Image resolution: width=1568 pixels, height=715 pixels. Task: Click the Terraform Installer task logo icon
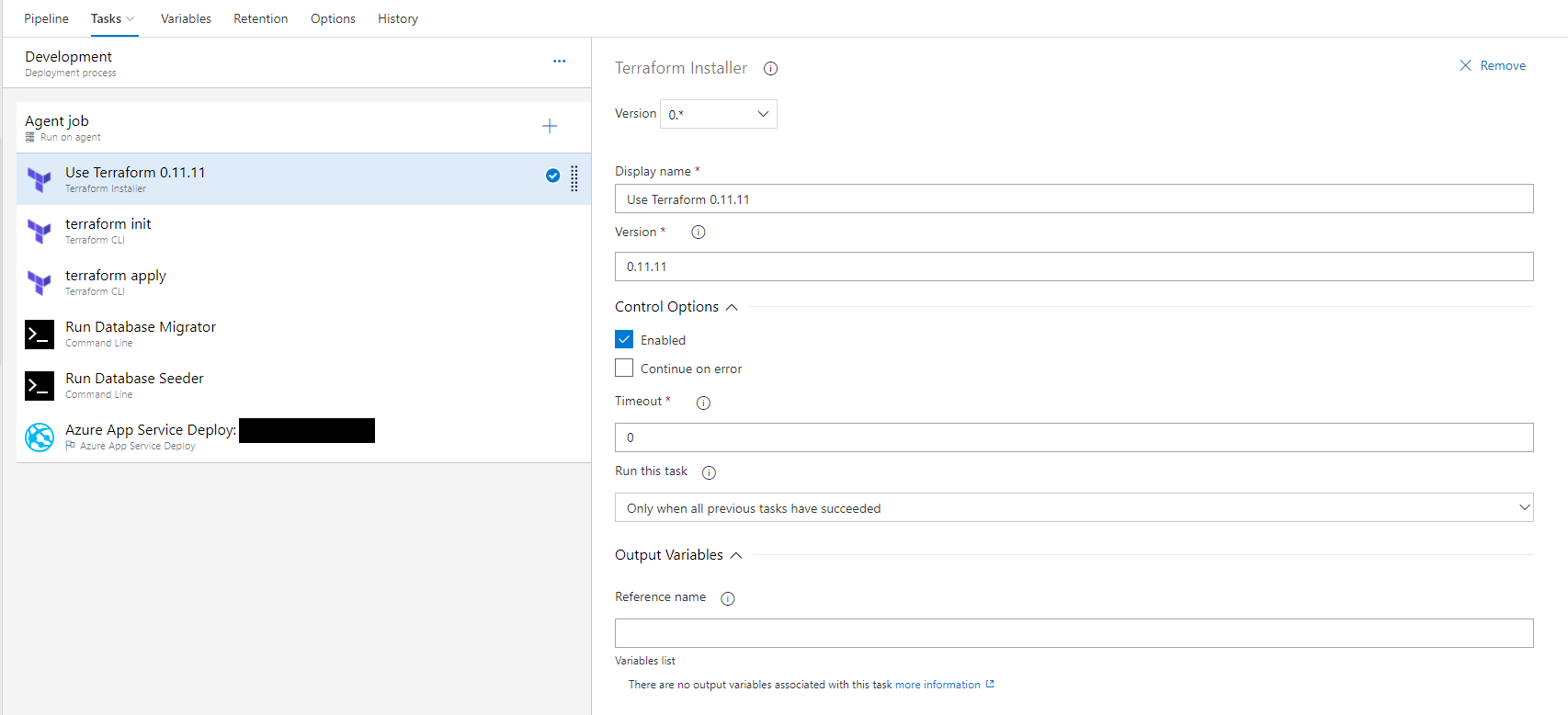point(40,179)
